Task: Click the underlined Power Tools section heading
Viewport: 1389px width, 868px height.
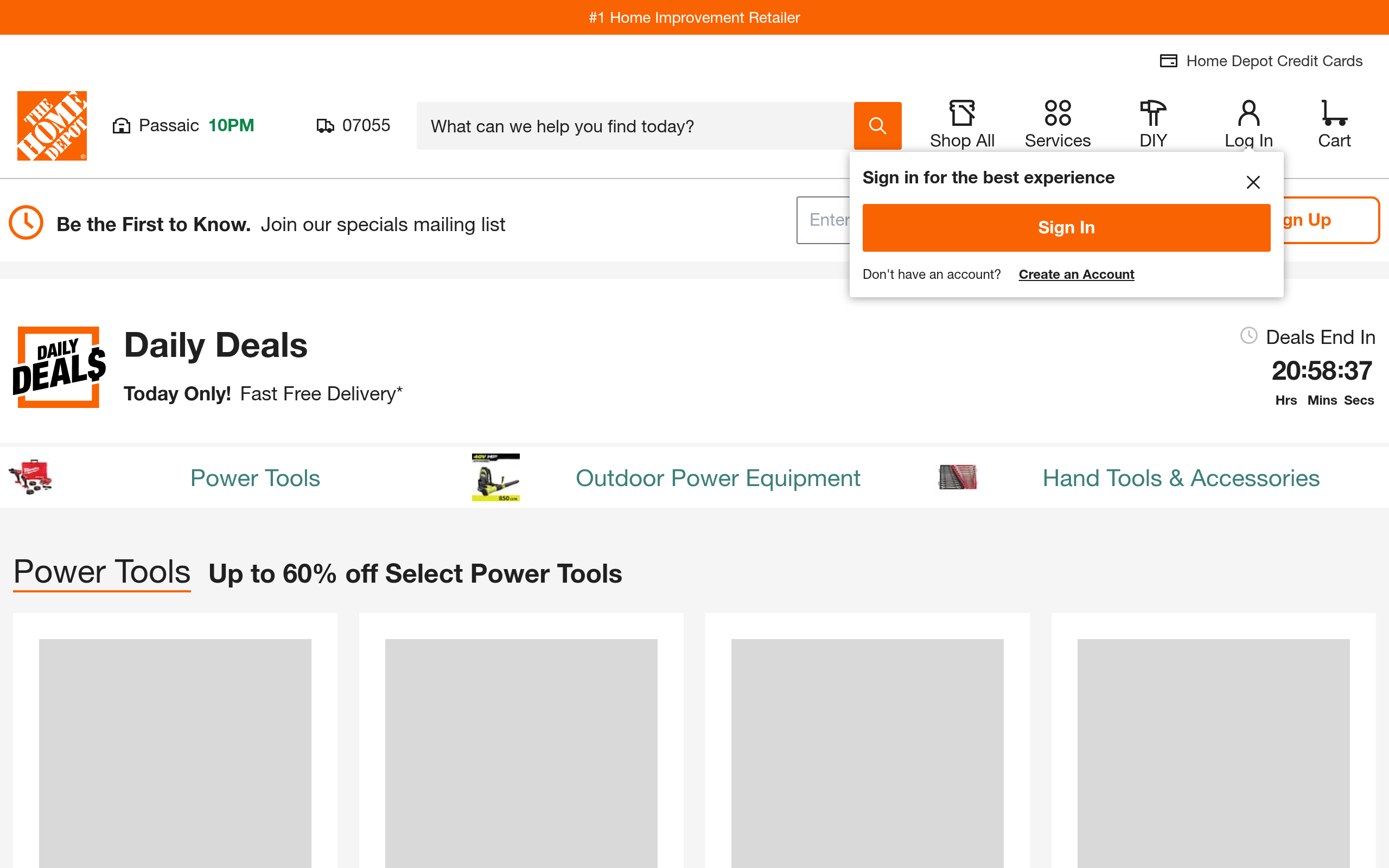Action: pyautogui.click(x=101, y=572)
